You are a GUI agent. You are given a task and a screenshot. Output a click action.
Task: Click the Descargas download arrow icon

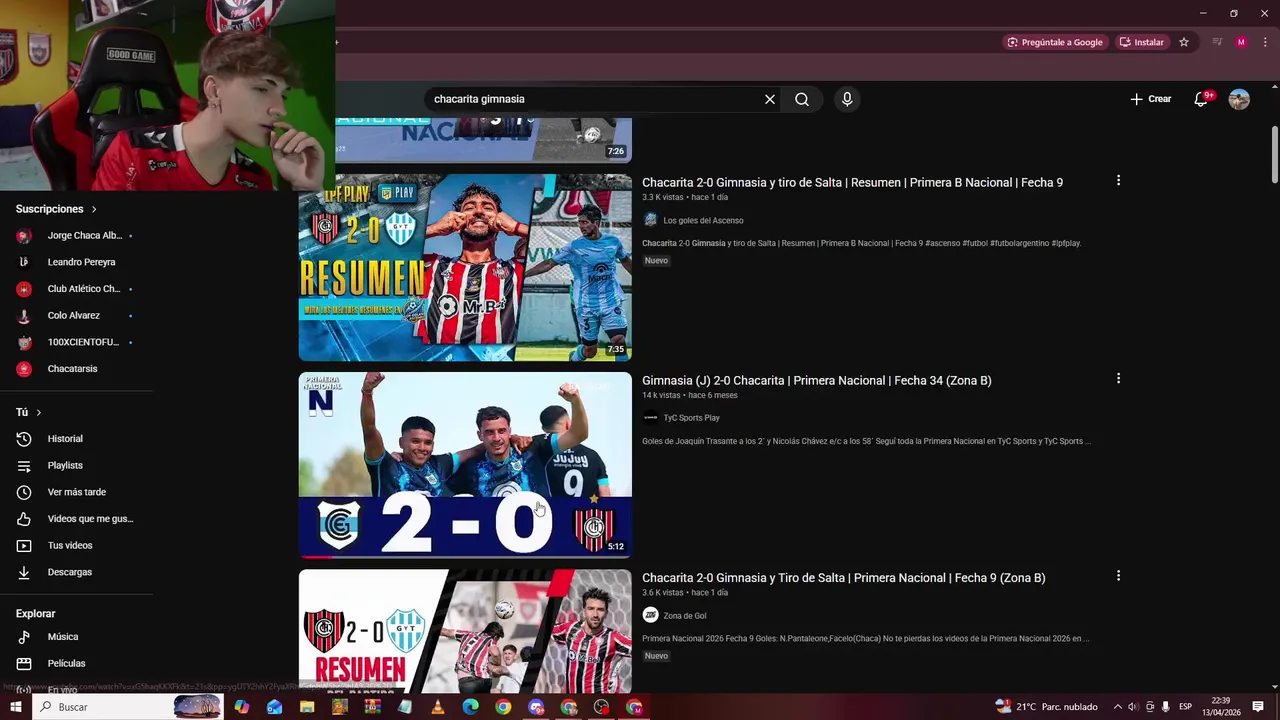point(24,572)
